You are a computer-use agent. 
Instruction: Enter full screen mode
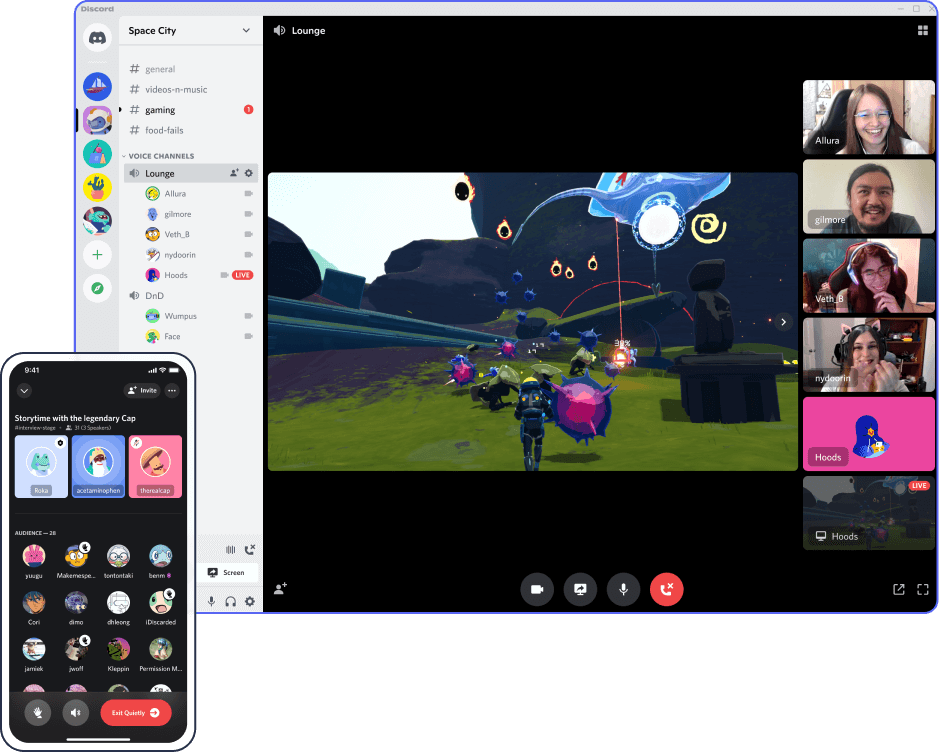923,590
